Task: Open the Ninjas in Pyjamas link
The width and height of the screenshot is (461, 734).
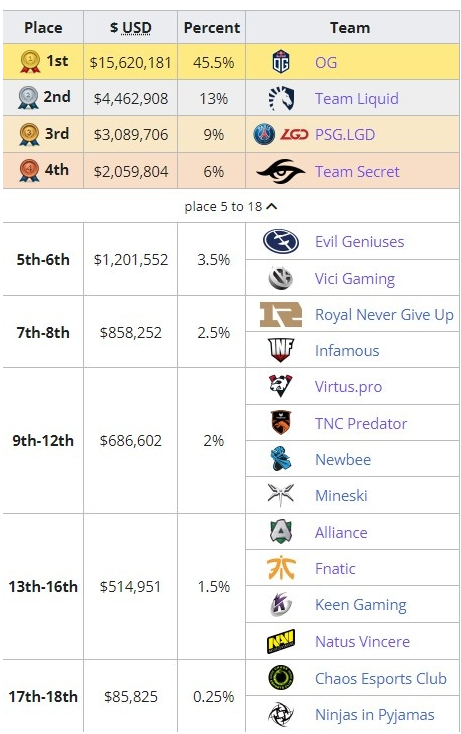Action: 374,715
